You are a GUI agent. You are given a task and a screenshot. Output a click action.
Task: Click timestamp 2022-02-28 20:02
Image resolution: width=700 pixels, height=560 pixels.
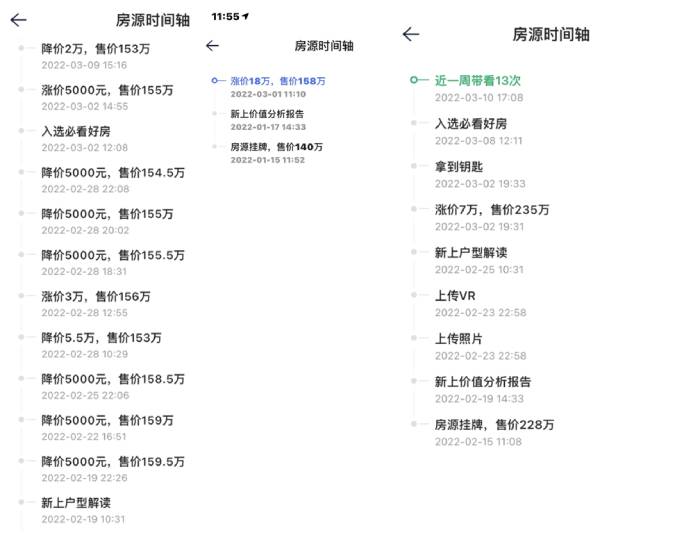(x=85, y=230)
